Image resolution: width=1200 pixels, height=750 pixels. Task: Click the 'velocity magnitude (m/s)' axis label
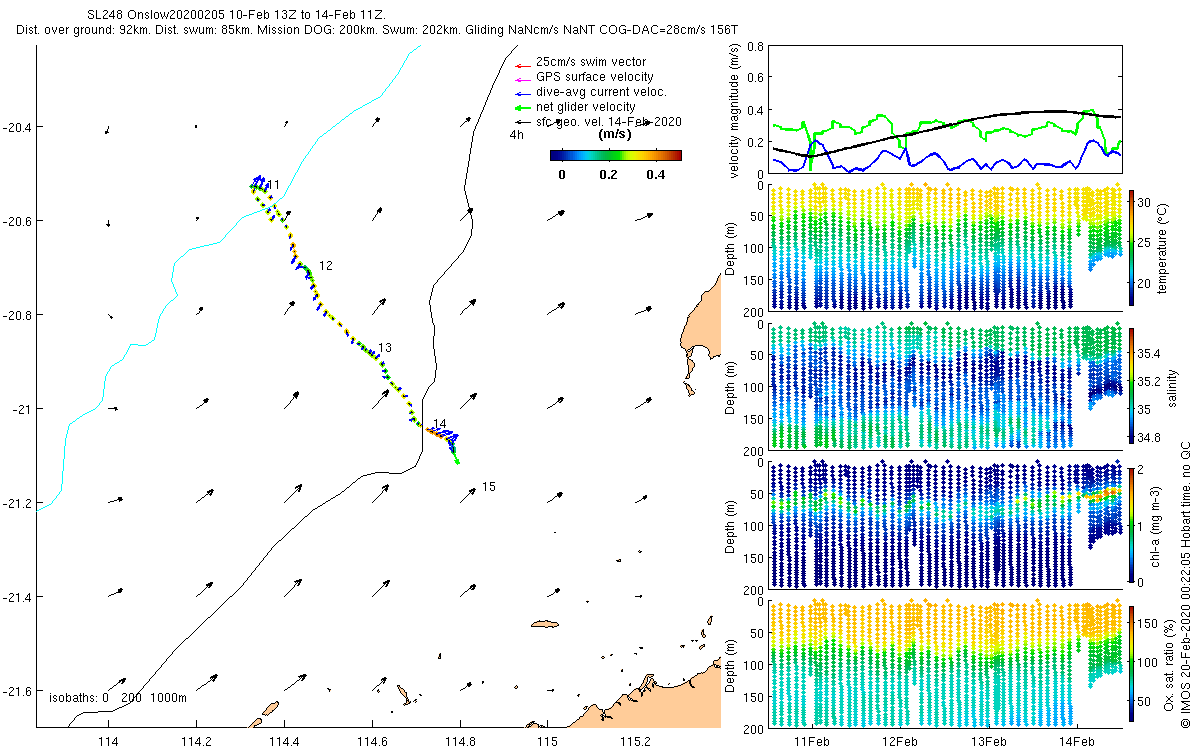735,112
